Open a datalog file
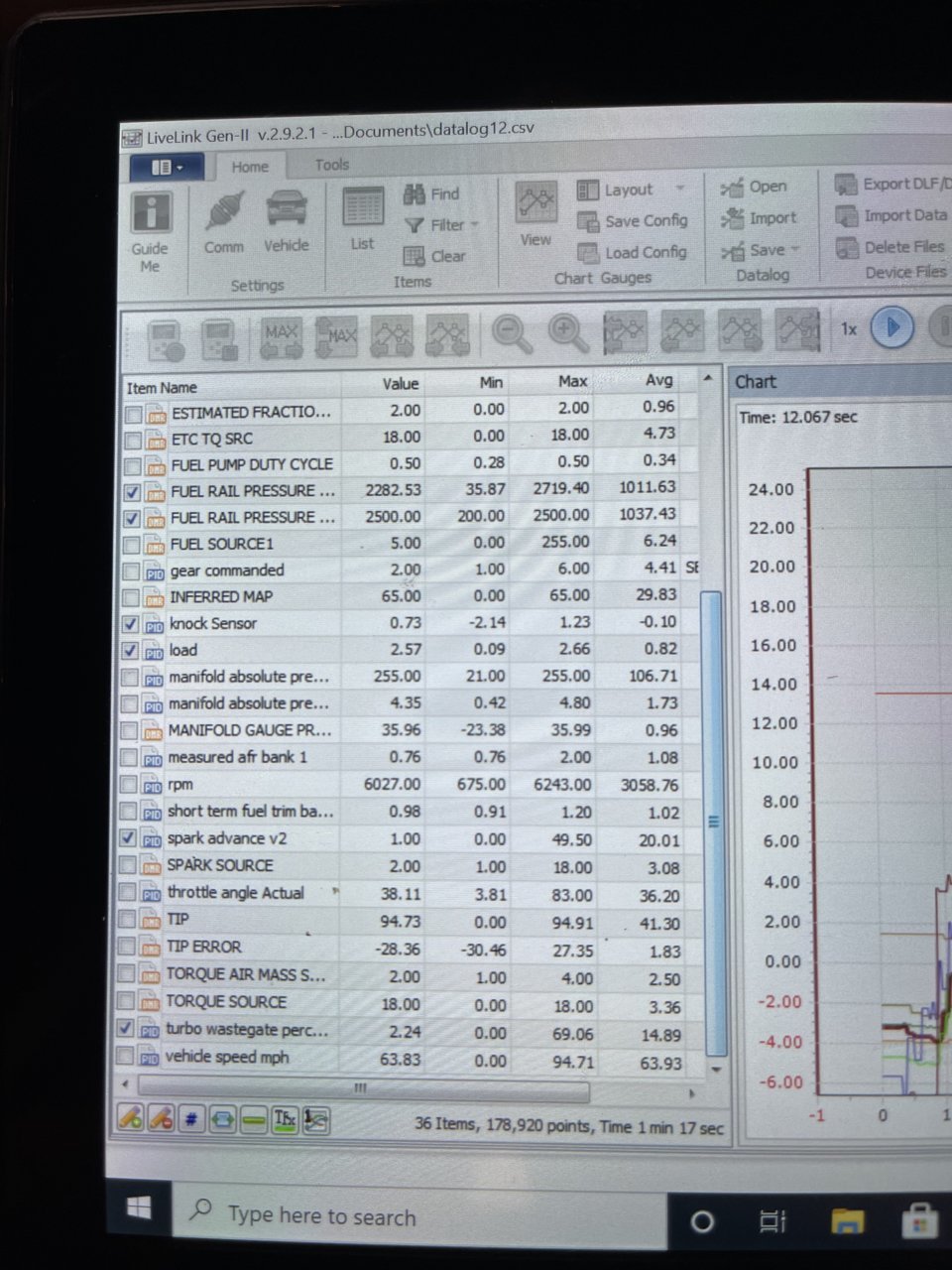The height and width of the screenshot is (1270, 952). (754, 187)
